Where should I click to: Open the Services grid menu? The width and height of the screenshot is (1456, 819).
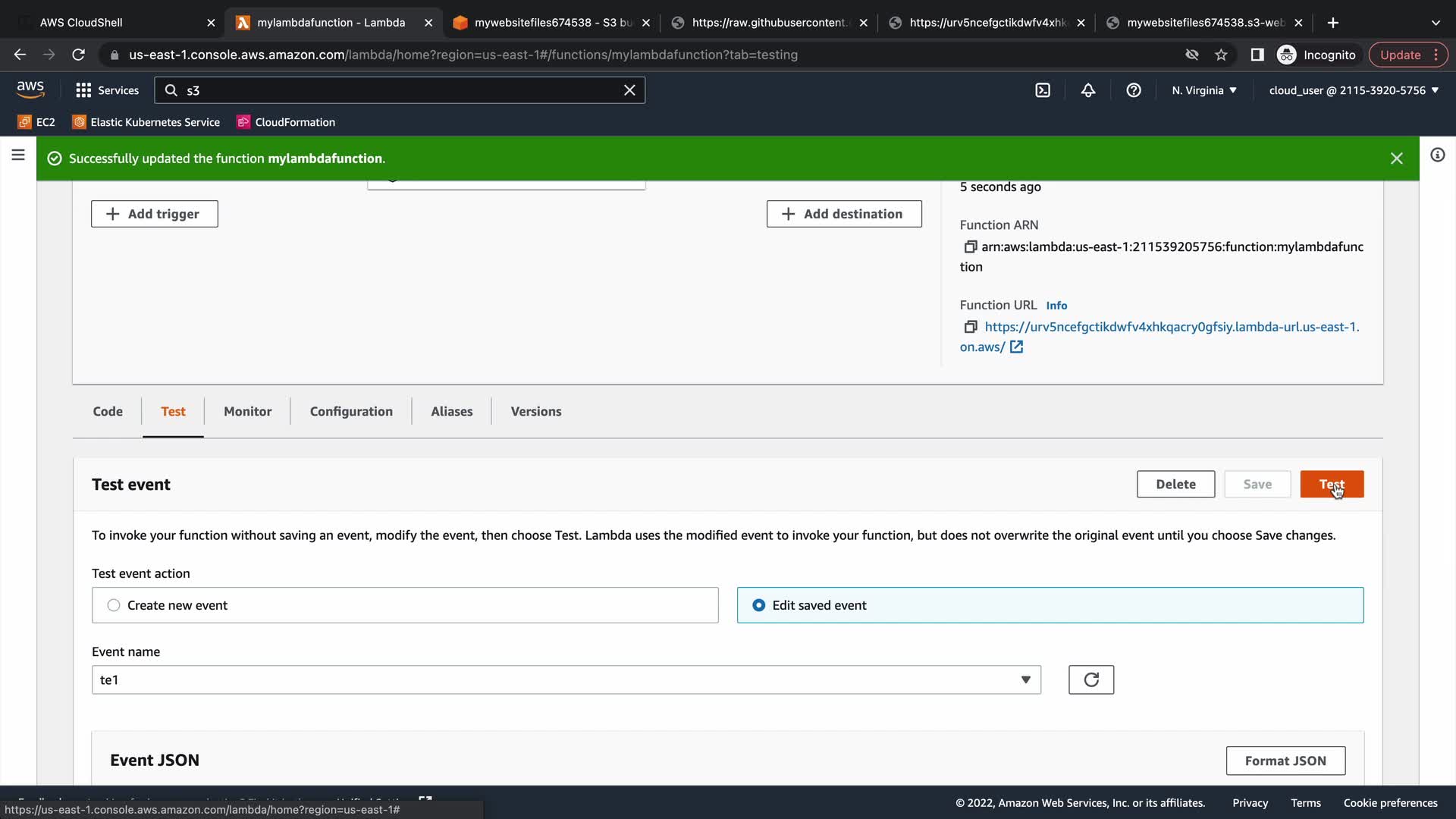[x=107, y=90]
